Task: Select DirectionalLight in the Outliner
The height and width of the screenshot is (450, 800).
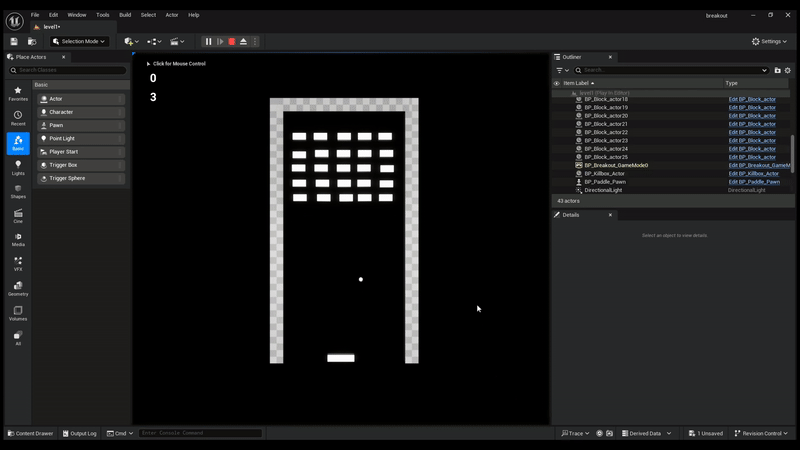Action: click(603, 190)
